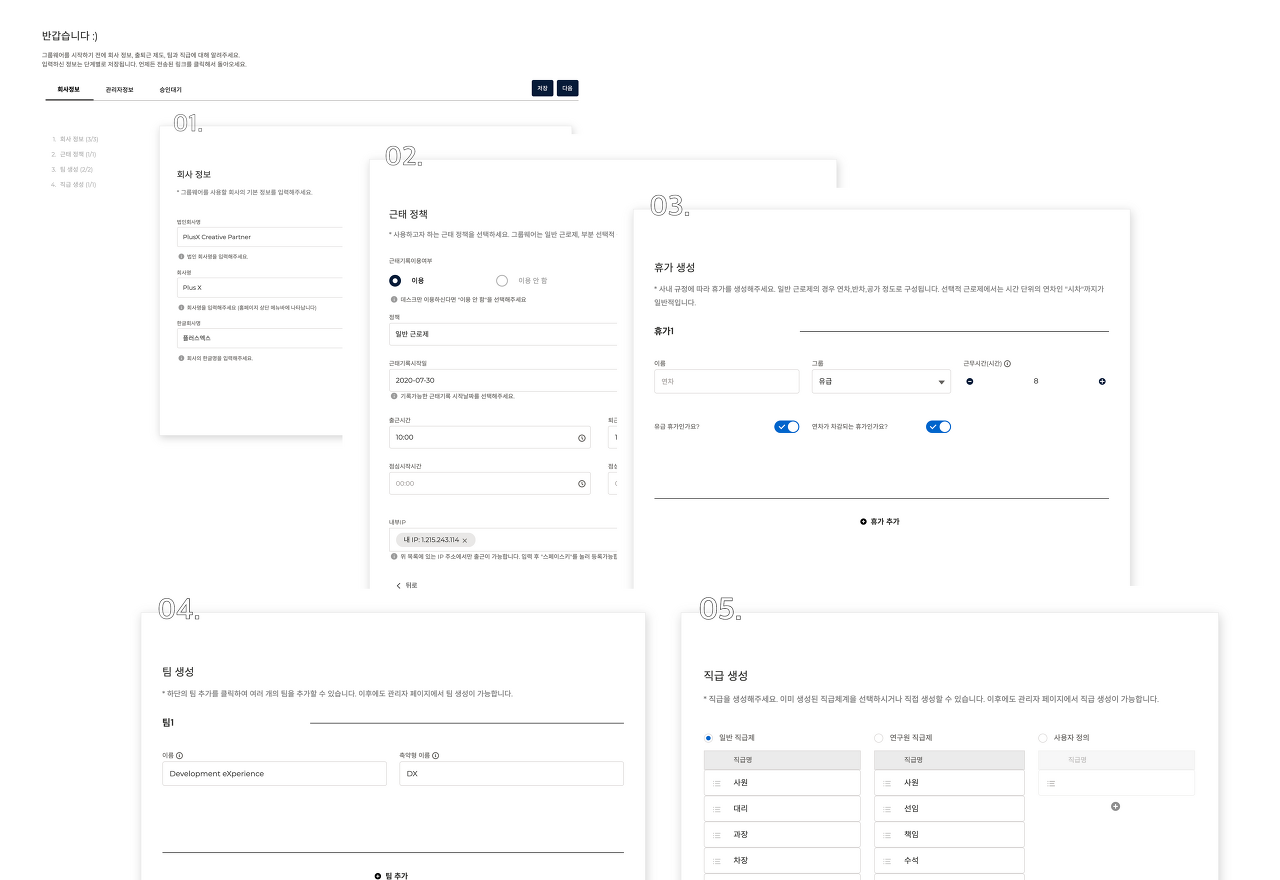Click drag handle icon for 책임 row
This screenshot has height=880, width=1280.
tap(887, 835)
